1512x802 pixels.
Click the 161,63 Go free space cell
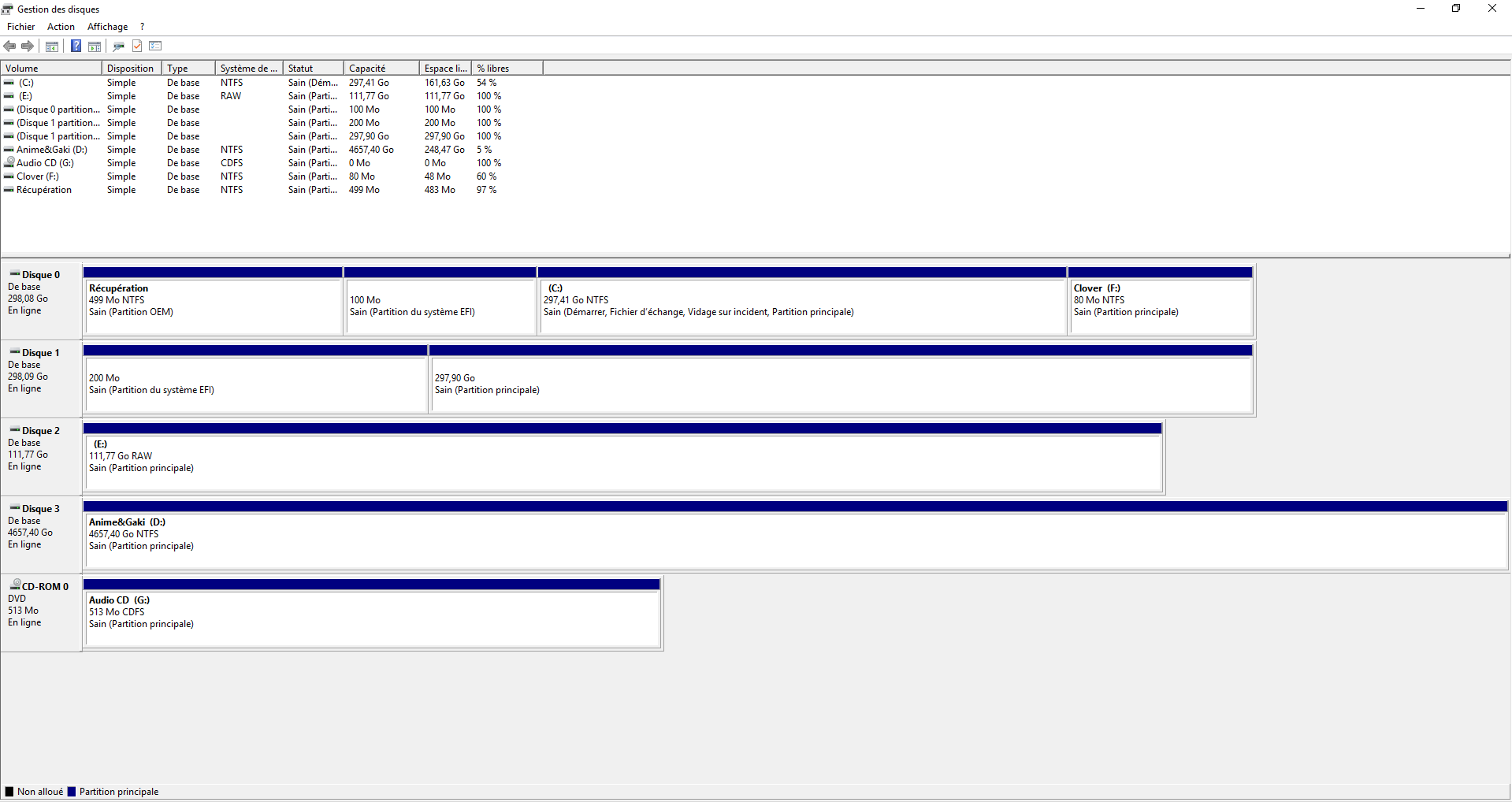coord(444,83)
